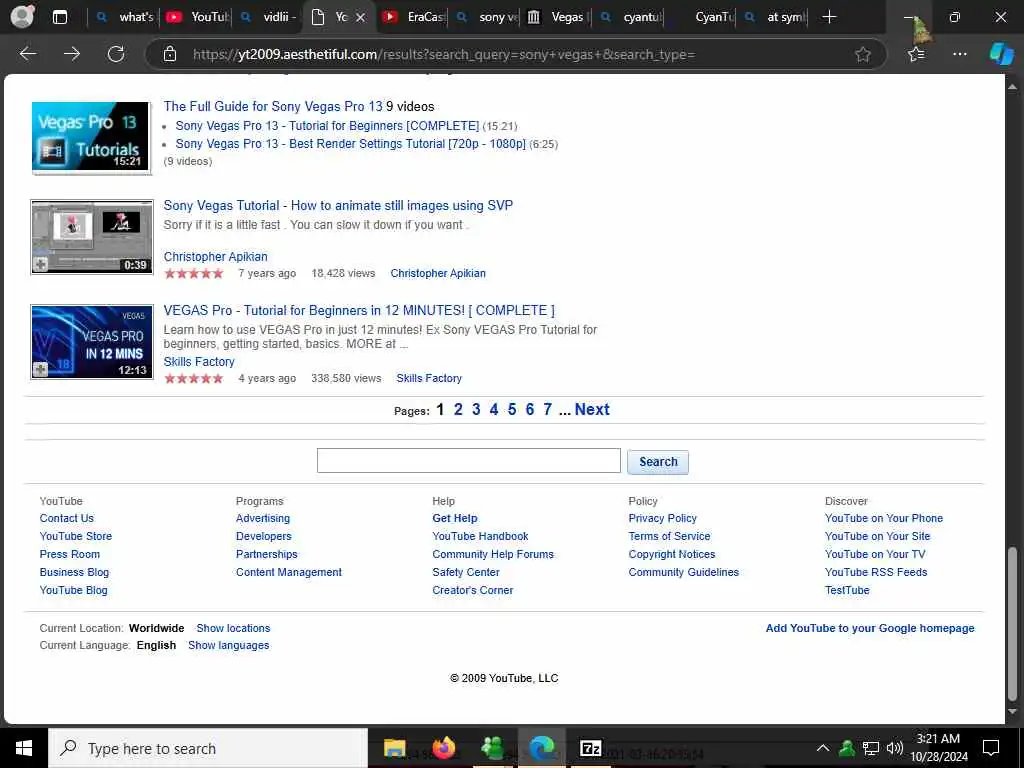Open the tab actions menu icon

coord(59,17)
